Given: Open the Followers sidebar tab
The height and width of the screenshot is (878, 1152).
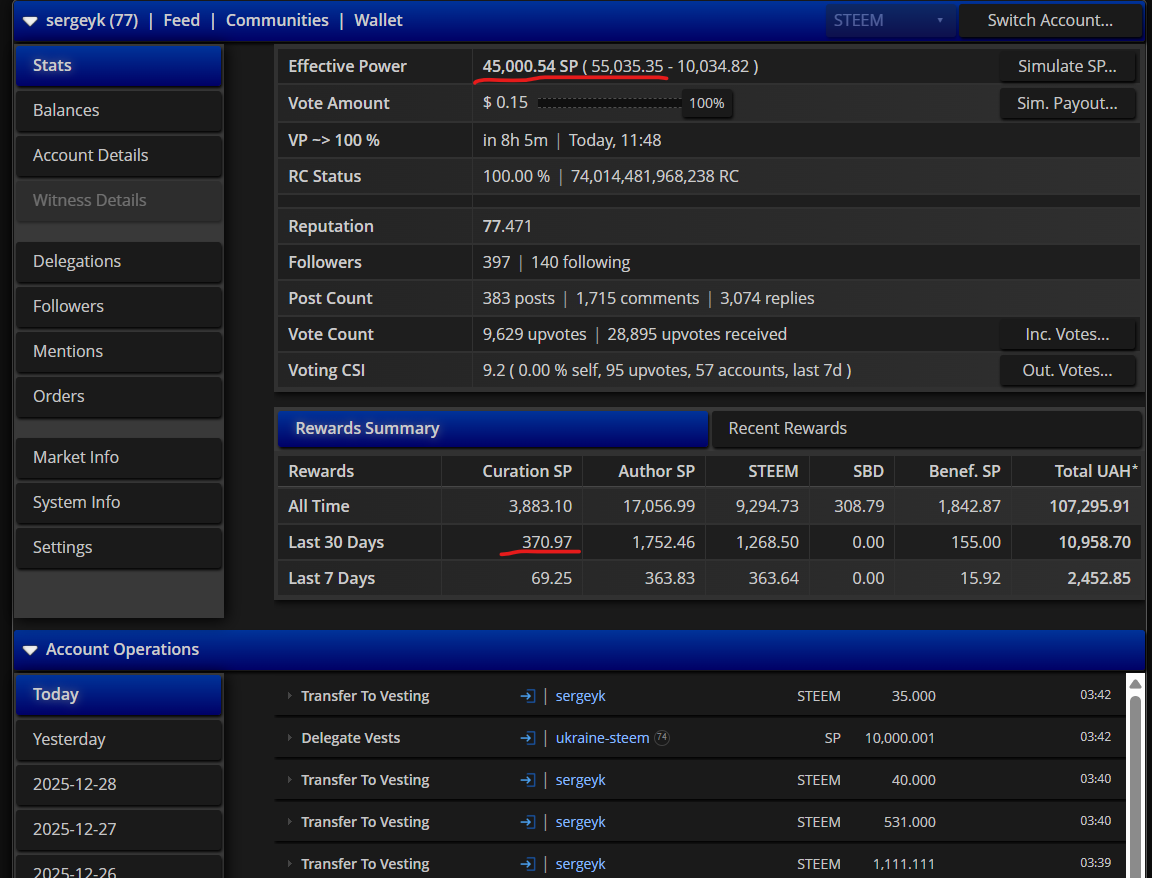Looking at the screenshot, I should (x=119, y=306).
